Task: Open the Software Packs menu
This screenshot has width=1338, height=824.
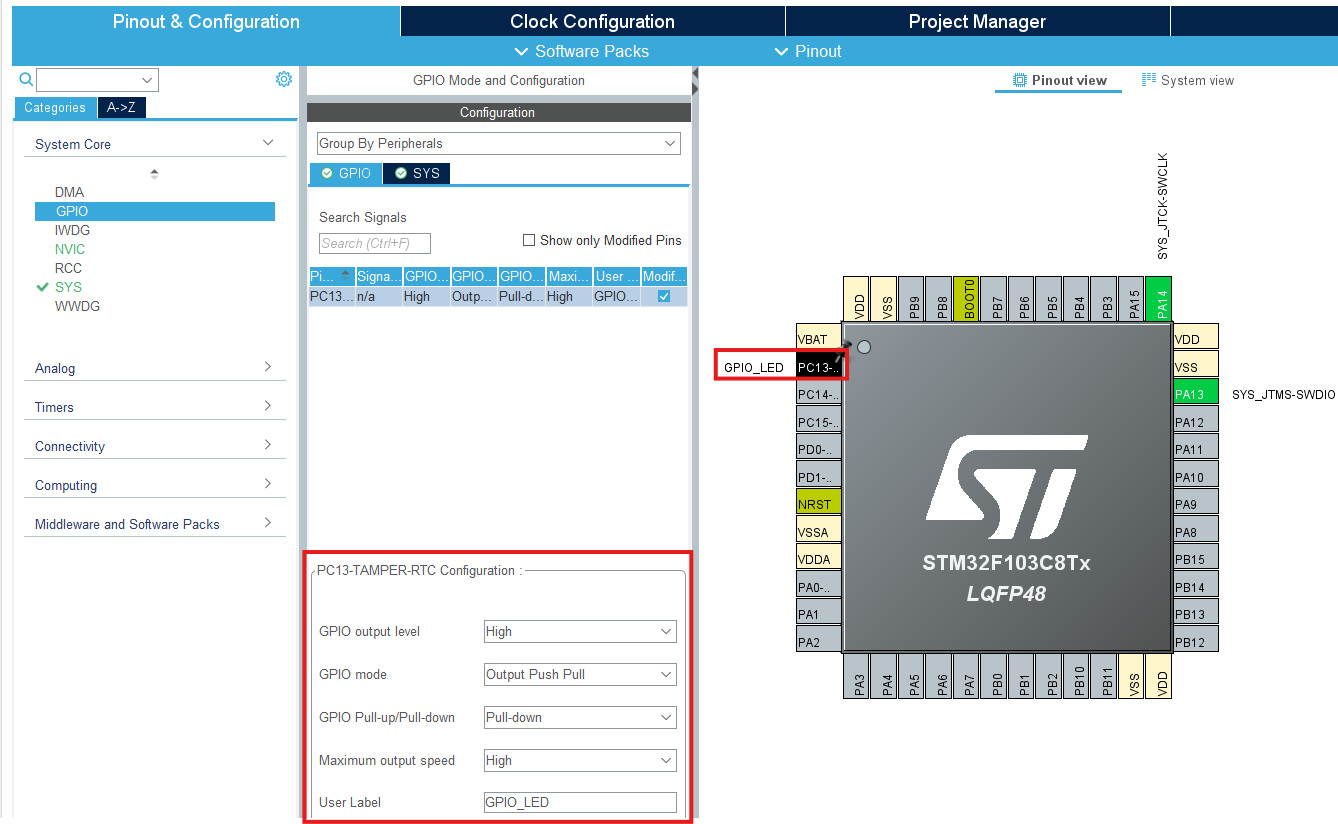Action: pyautogui.click(x=581, y=51)
